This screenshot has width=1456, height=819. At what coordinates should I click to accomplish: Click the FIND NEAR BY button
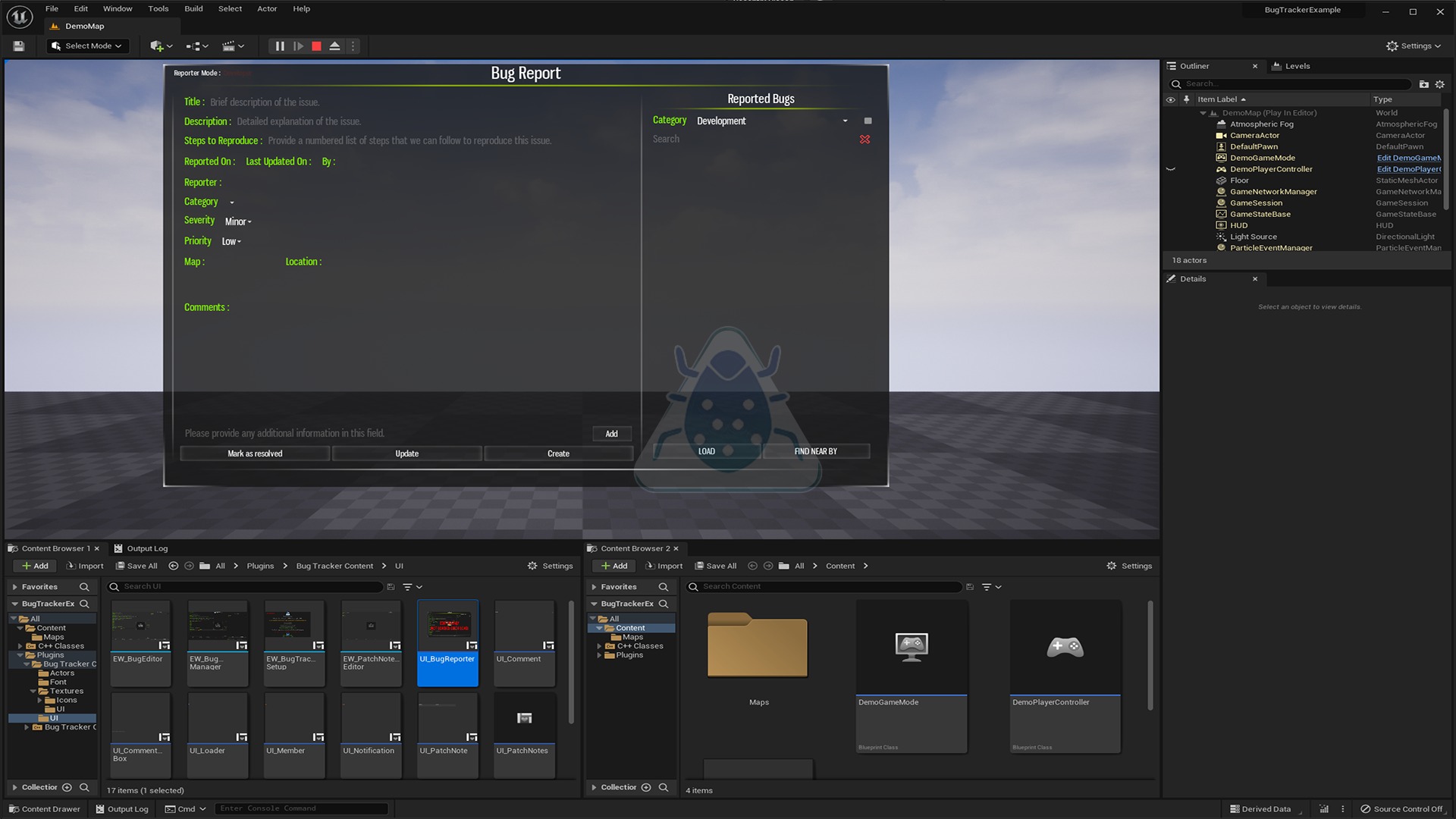click(x=815, y=451)
